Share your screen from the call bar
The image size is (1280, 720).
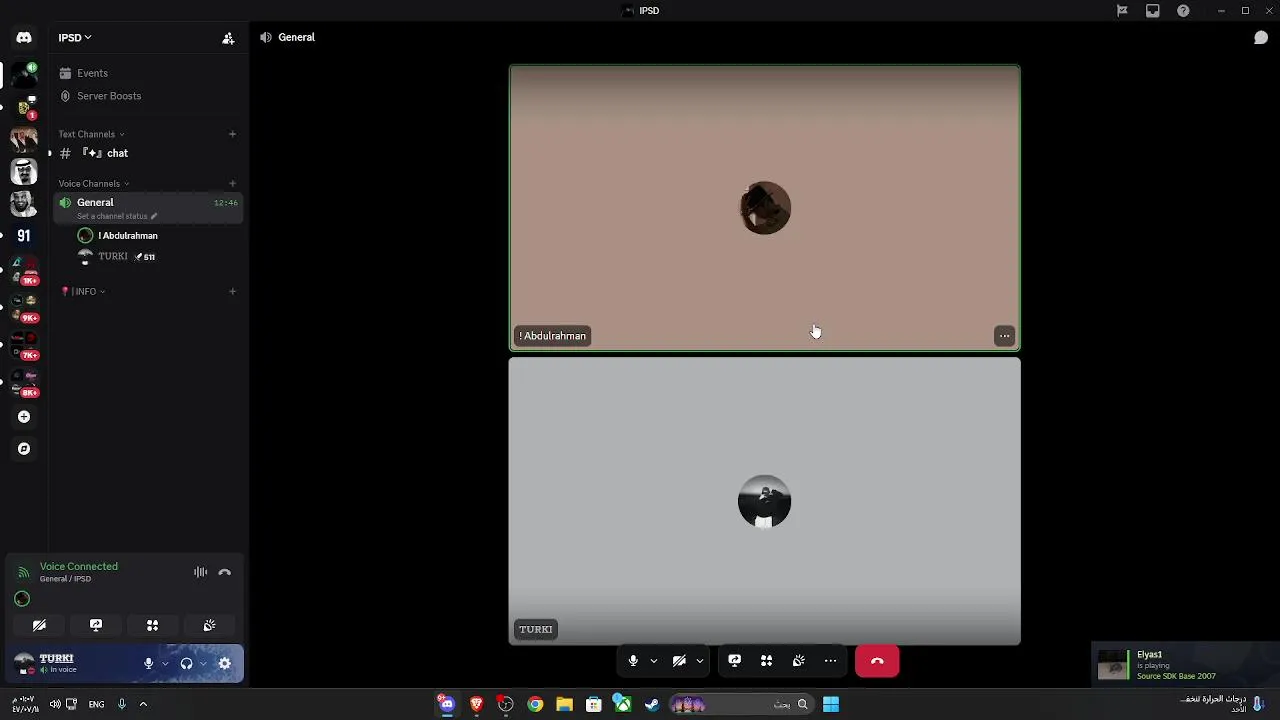pos(734,661)
